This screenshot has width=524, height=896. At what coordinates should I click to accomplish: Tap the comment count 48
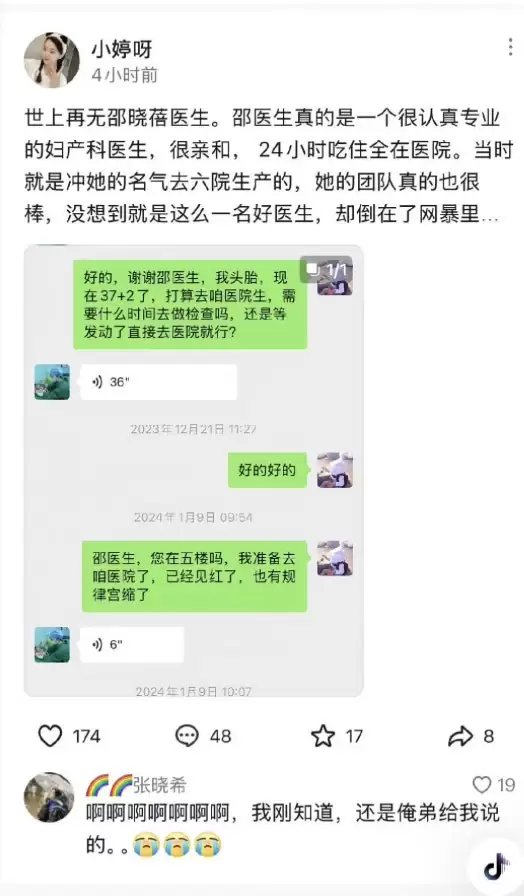tap(221, 737)
